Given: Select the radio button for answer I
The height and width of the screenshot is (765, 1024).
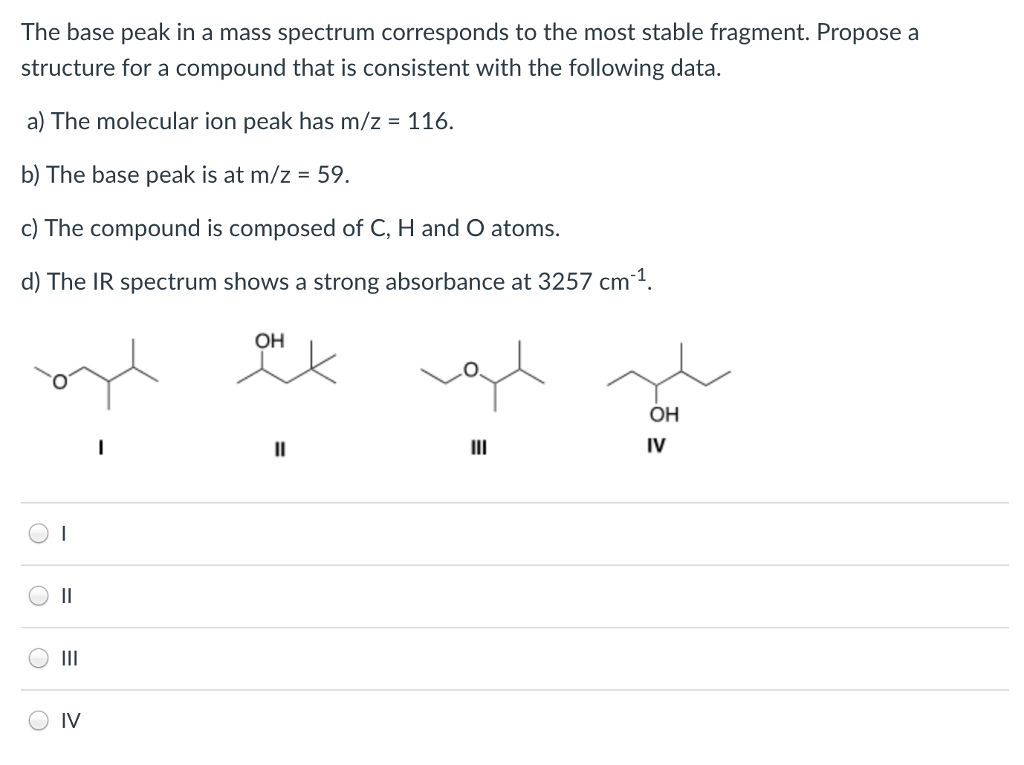Looking at the screenshot, I should [x=36, y=536].
